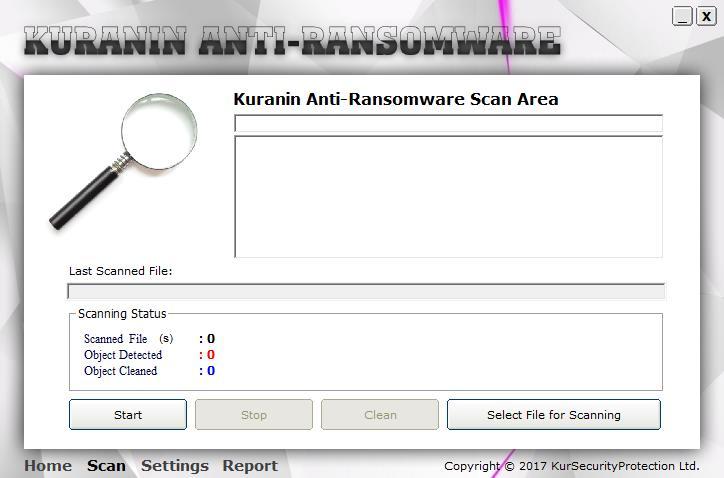
Task: Click the Clean button
Action: point(380,415)
